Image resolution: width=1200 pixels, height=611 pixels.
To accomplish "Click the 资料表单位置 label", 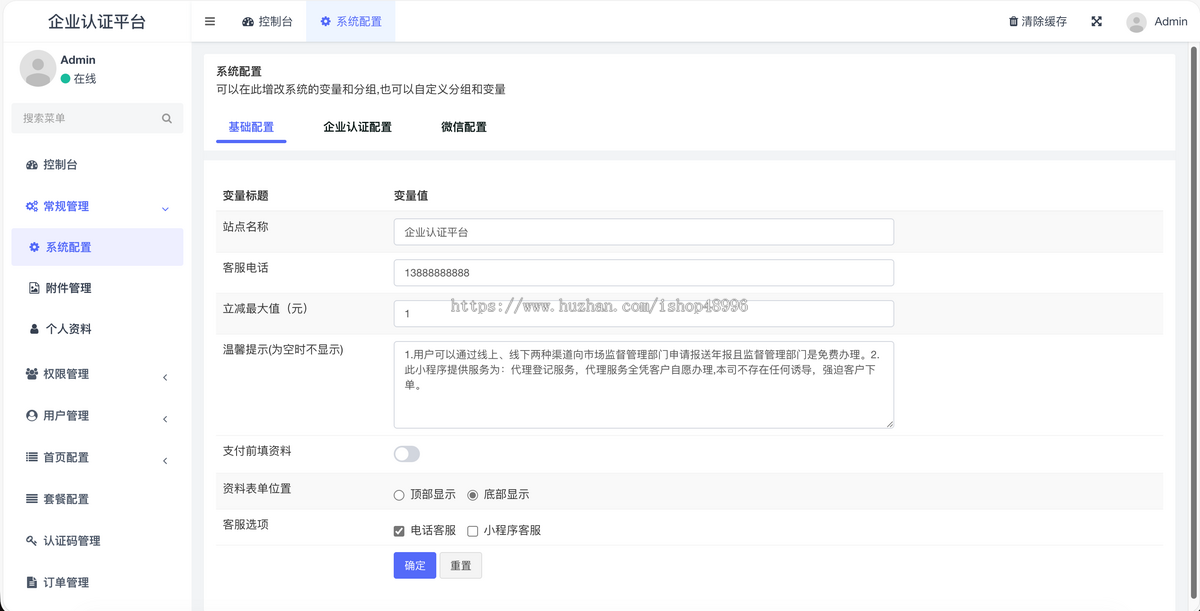I will tap(257, 489).
